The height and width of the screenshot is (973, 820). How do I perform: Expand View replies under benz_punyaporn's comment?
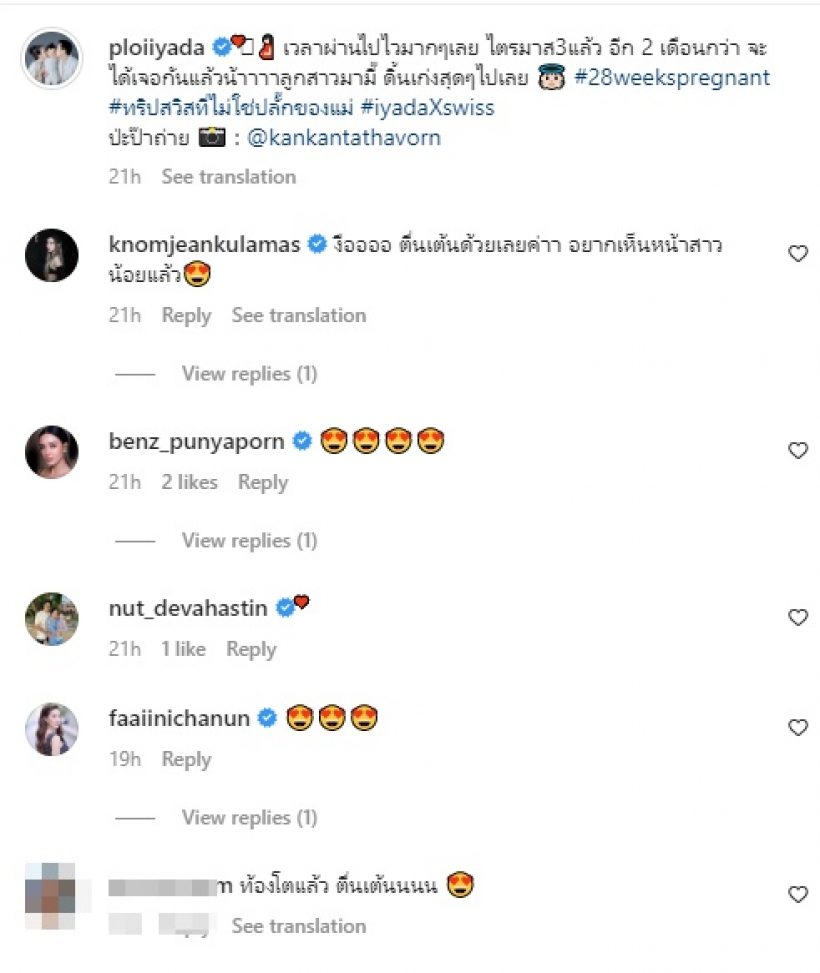coord(249,541)
